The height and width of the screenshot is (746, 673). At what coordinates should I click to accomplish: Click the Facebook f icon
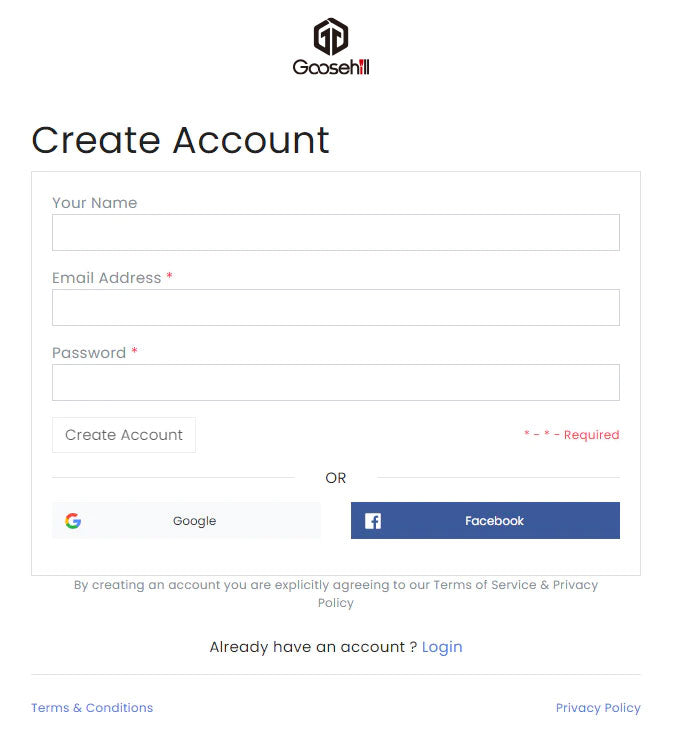tap(373, 521)
